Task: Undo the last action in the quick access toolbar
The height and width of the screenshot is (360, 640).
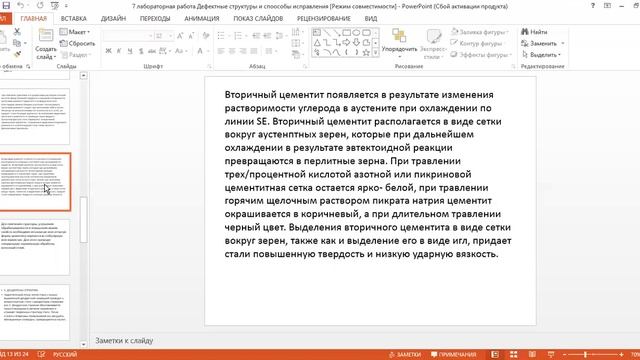Action: [x=20, y=6]
